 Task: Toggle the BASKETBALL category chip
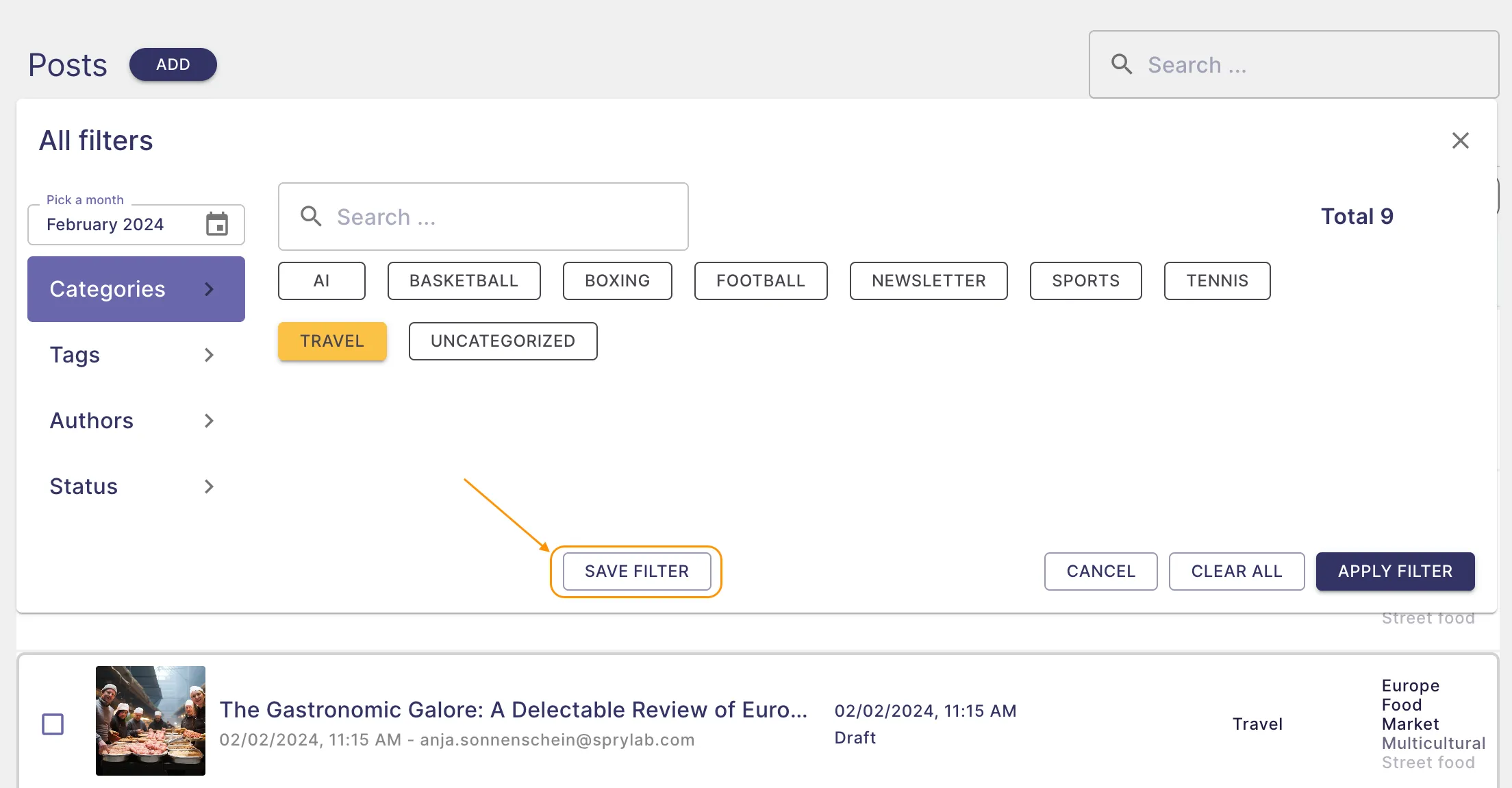pyautogui.click(x=464, y=281)
